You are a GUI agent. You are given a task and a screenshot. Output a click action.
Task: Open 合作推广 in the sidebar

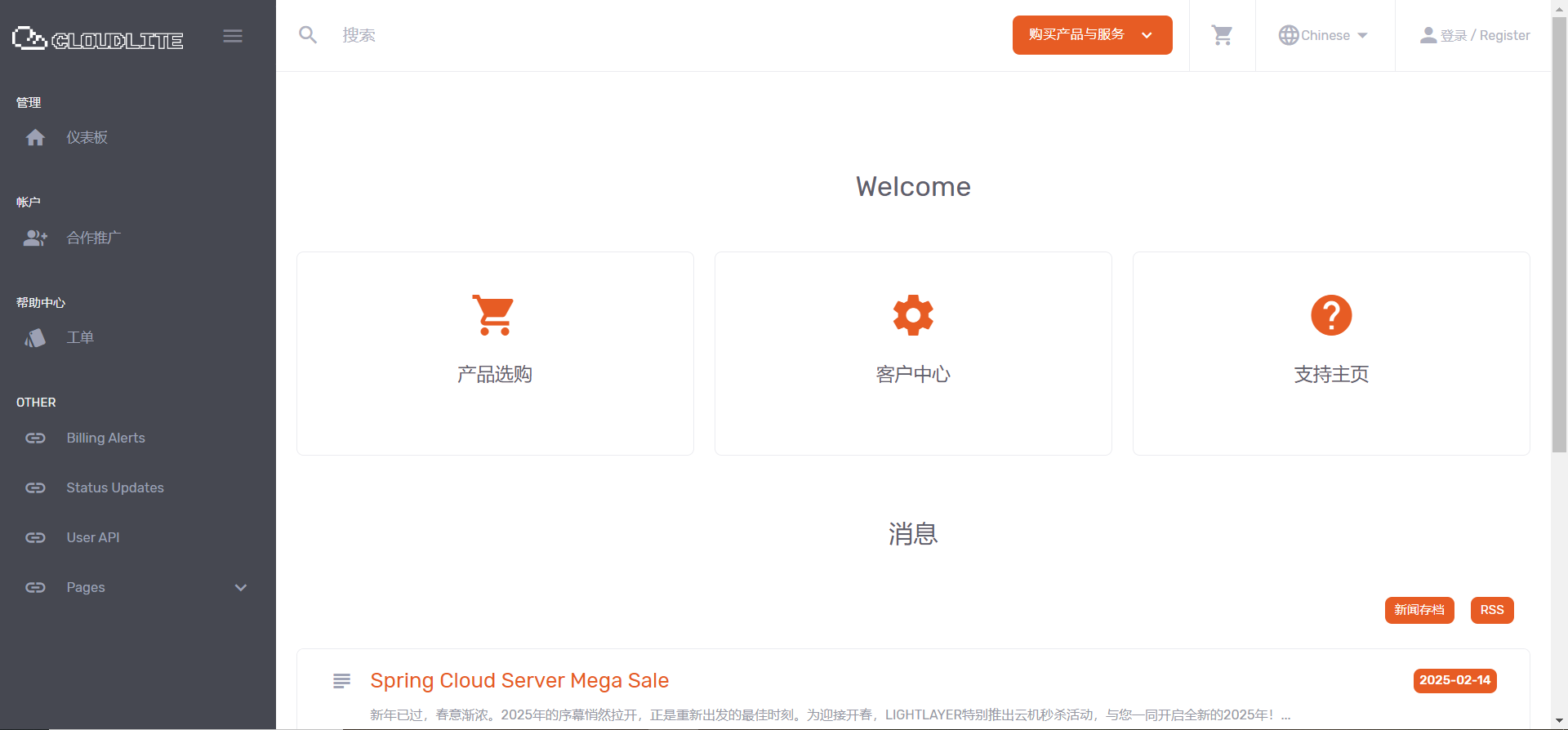point(94,238)
